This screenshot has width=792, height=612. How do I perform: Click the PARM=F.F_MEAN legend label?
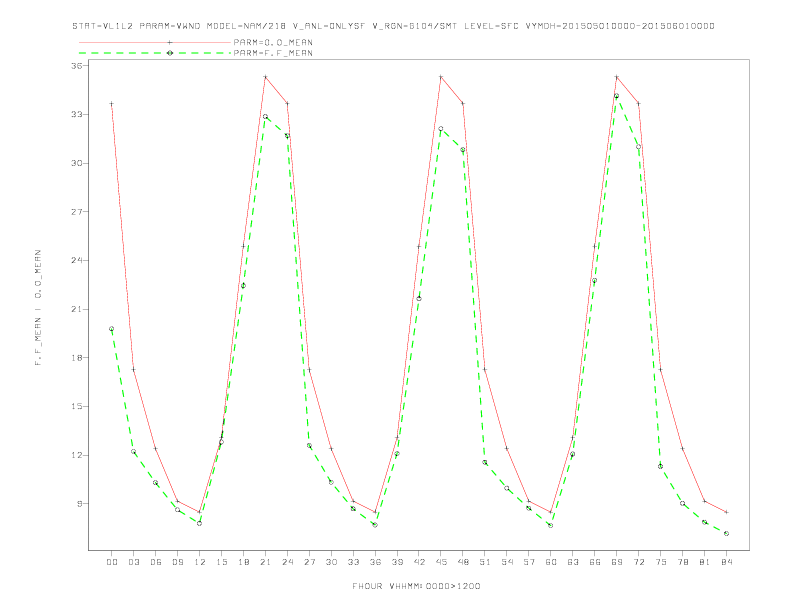(x=273, y=53)
